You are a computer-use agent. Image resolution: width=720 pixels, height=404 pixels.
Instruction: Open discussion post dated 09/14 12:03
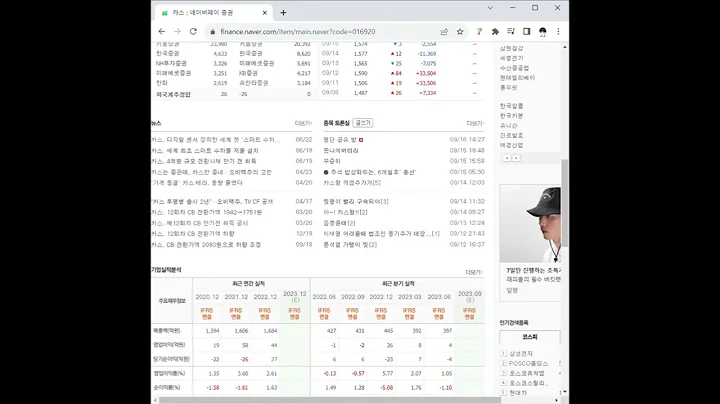352,183
